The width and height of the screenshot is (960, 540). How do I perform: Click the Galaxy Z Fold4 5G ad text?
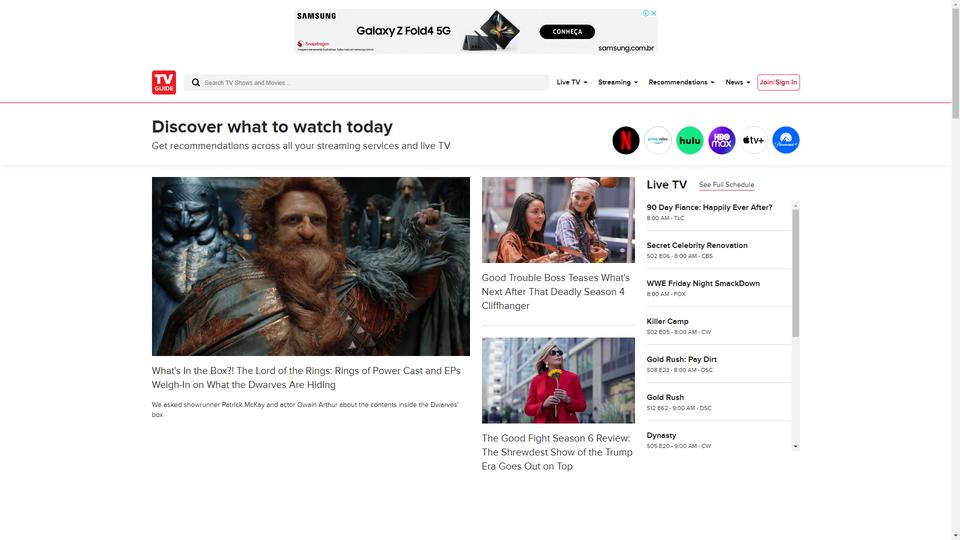[403, 31]
